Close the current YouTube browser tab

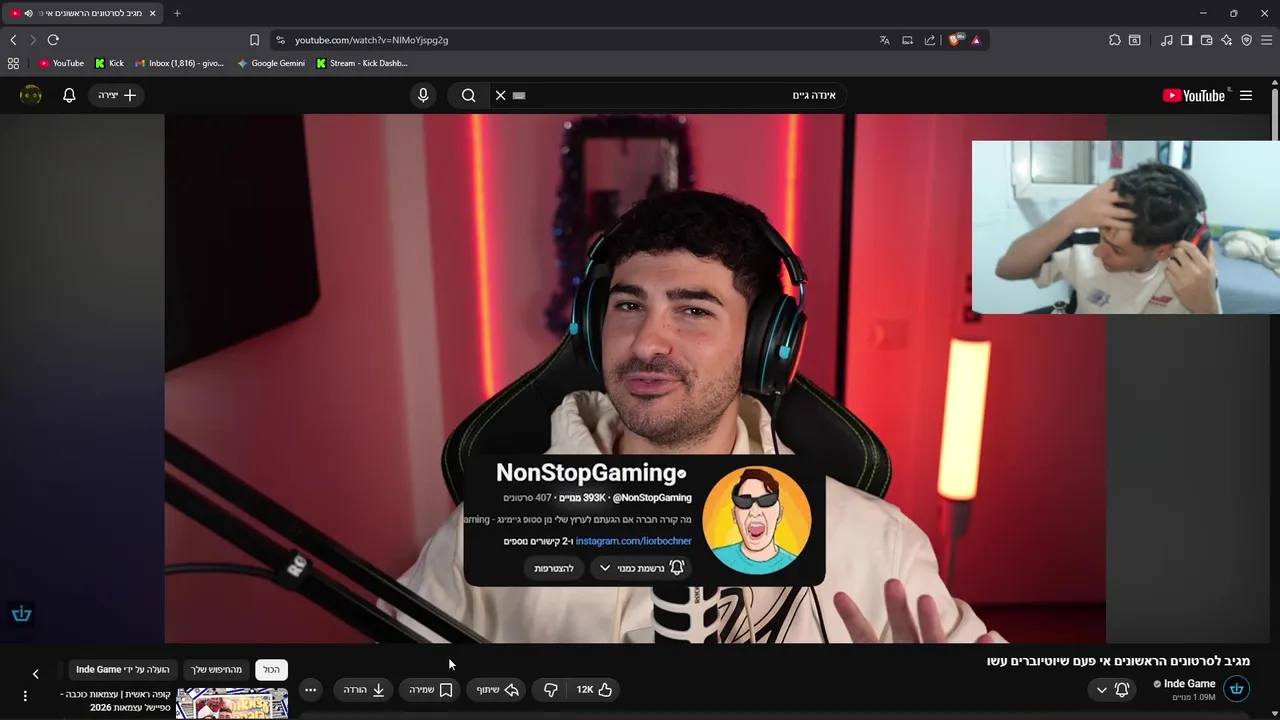pyautogui.click(x=152, y=13)
